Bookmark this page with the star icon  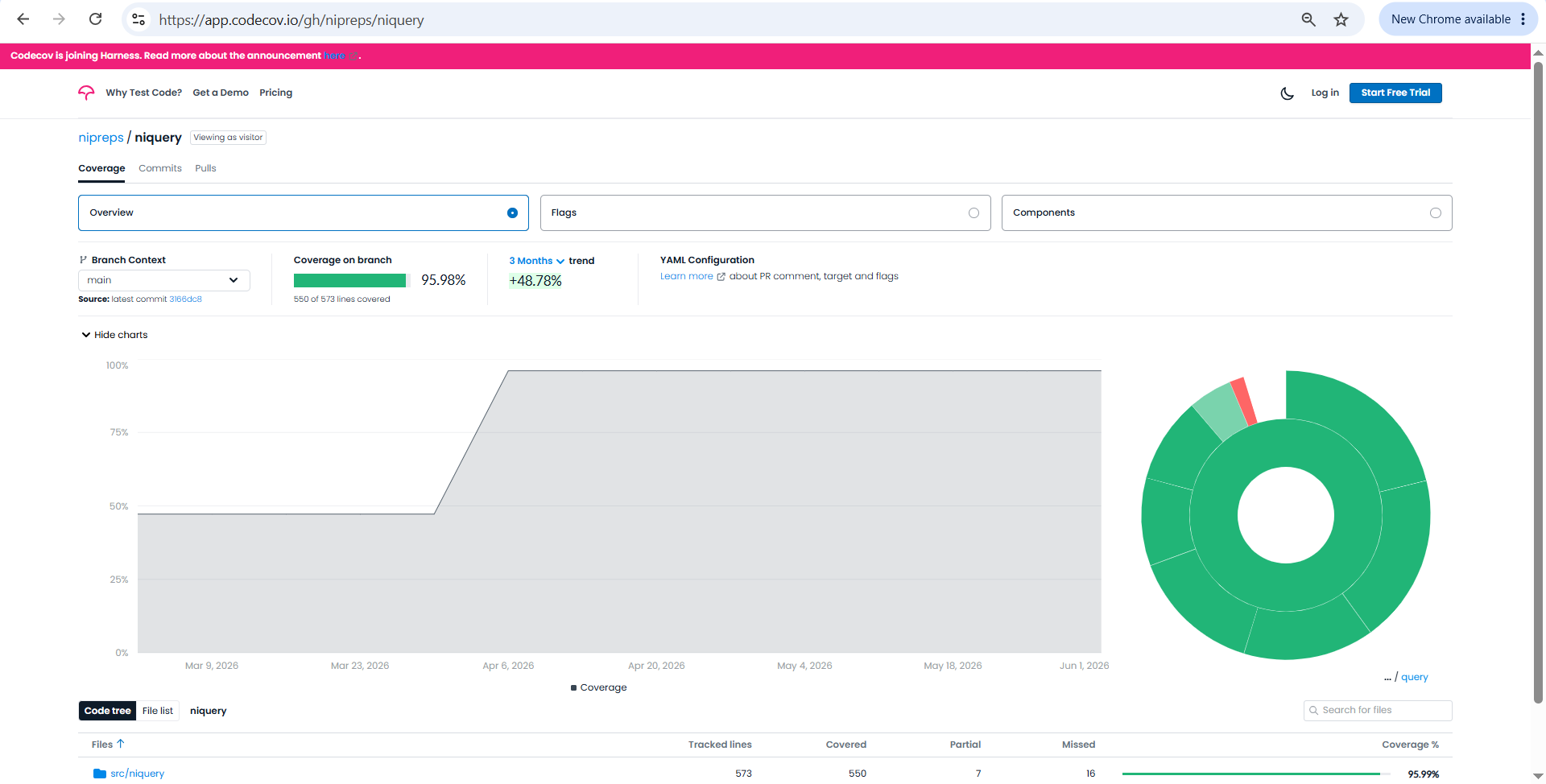pos(1341,19)
